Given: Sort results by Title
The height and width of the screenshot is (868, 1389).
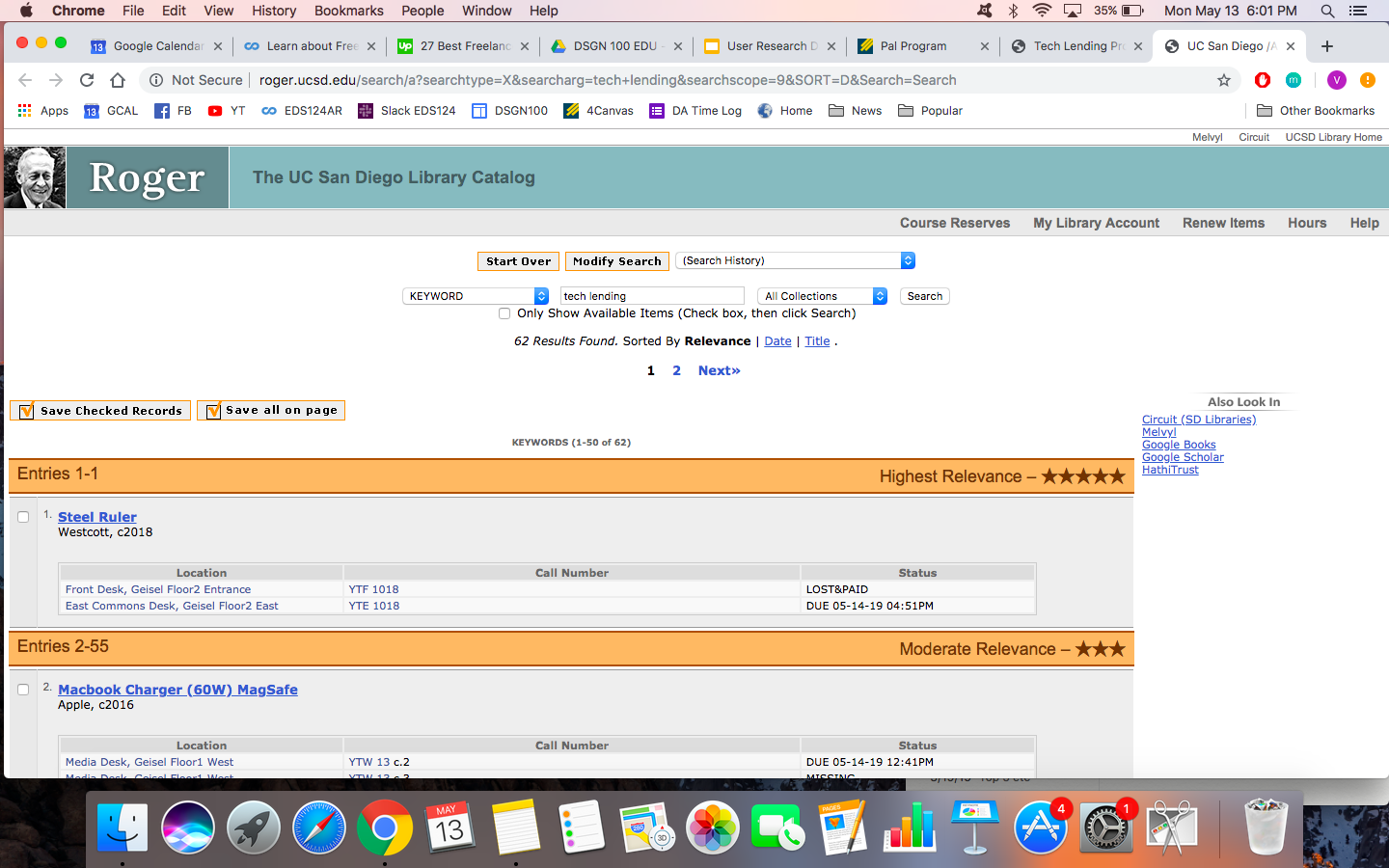Looking at the screenshot, I should (817, 341).
